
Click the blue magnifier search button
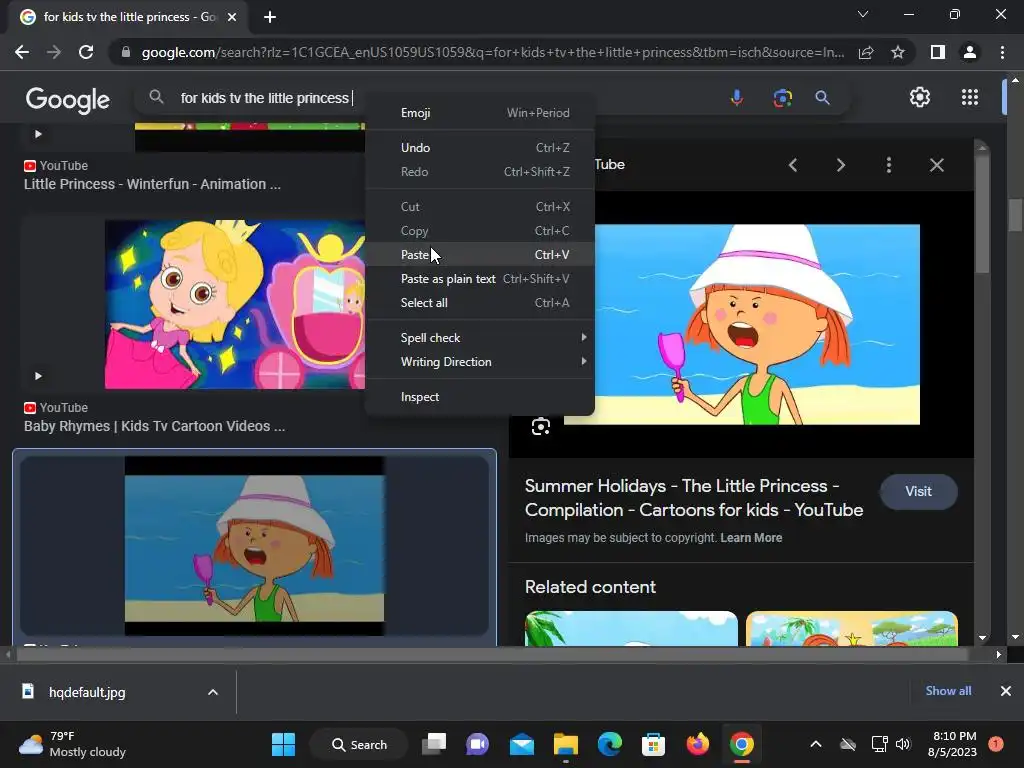point(822,98)
